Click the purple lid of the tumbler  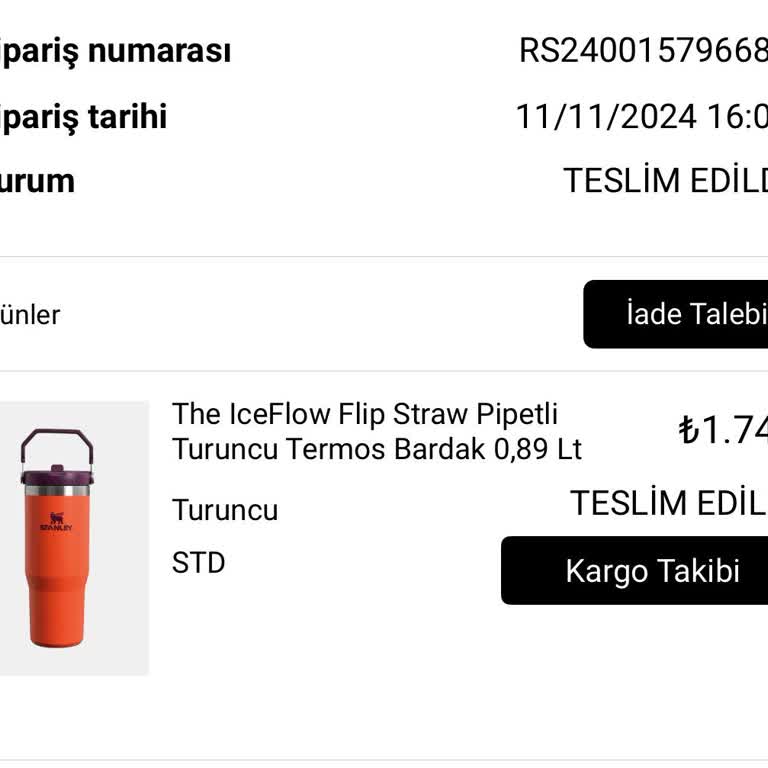(58, 474)
